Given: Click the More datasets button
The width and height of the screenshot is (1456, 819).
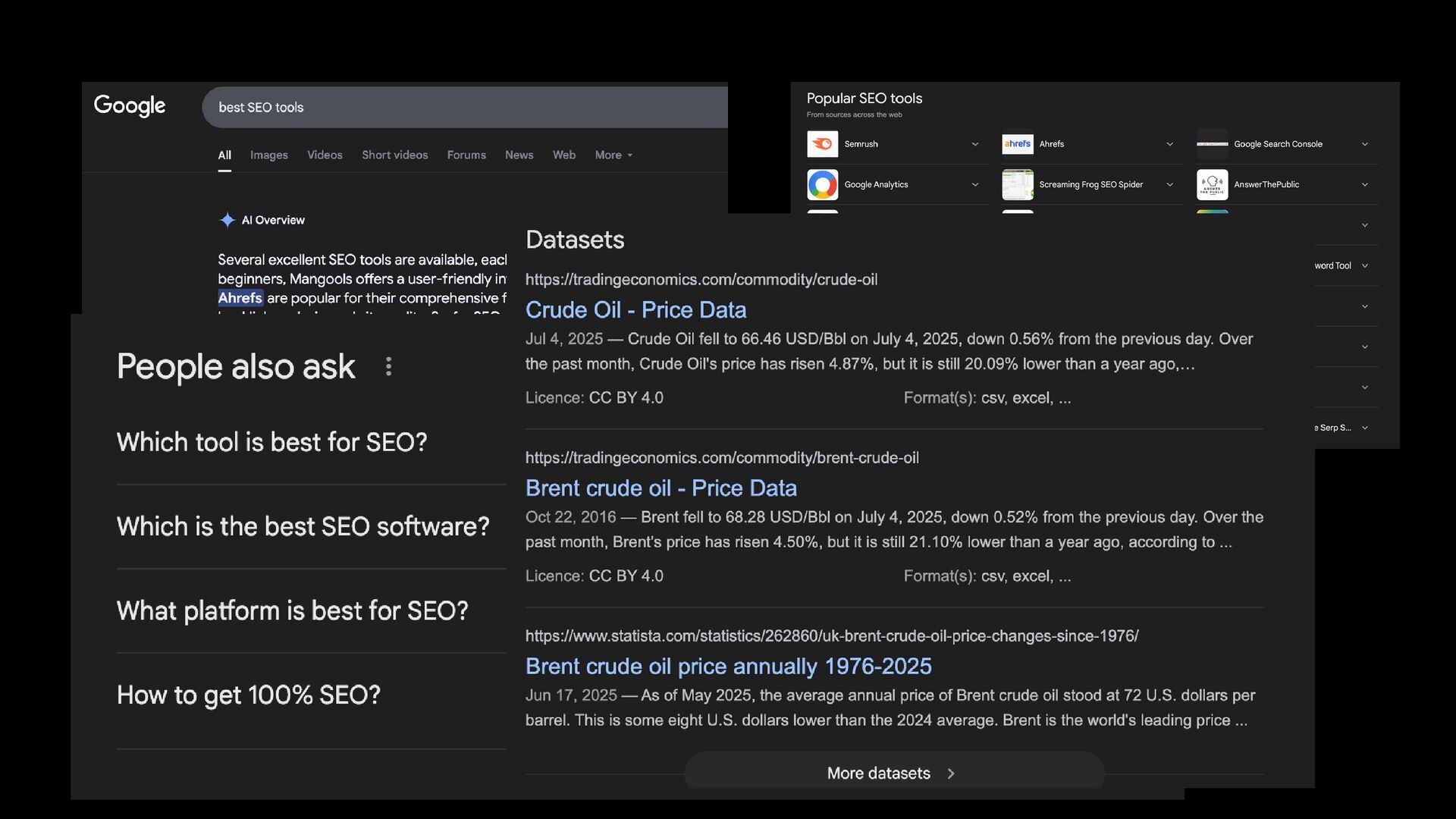Looking at the screenshot, I should coord(894,773).
